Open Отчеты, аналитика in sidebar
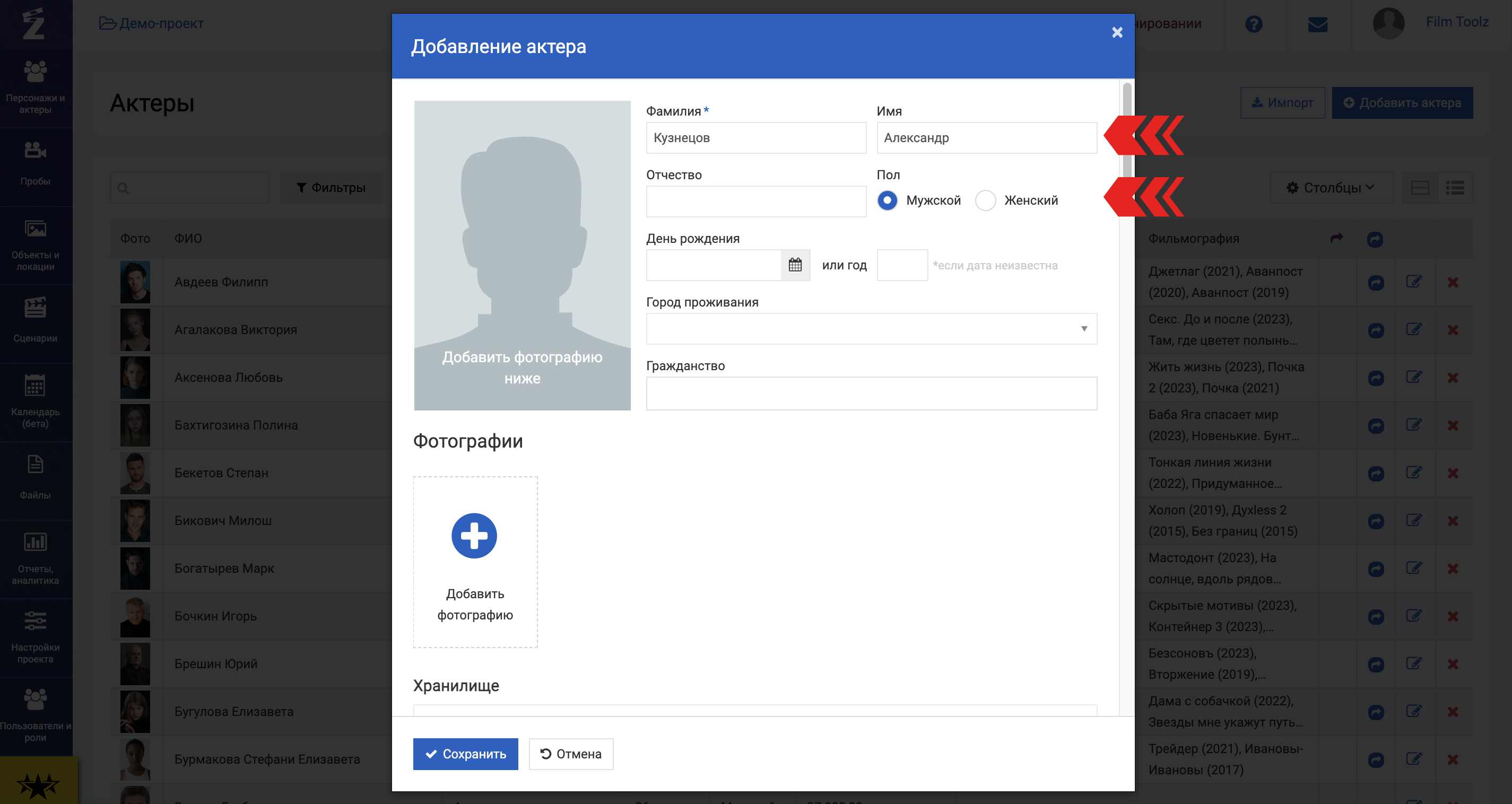Image resolution: width=1512 pixels, height=804 pixels. [35, 558]
